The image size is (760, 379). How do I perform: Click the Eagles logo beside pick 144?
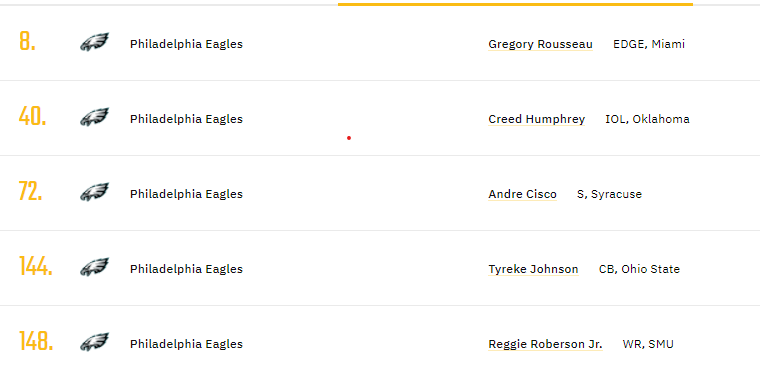coord(95,268)
